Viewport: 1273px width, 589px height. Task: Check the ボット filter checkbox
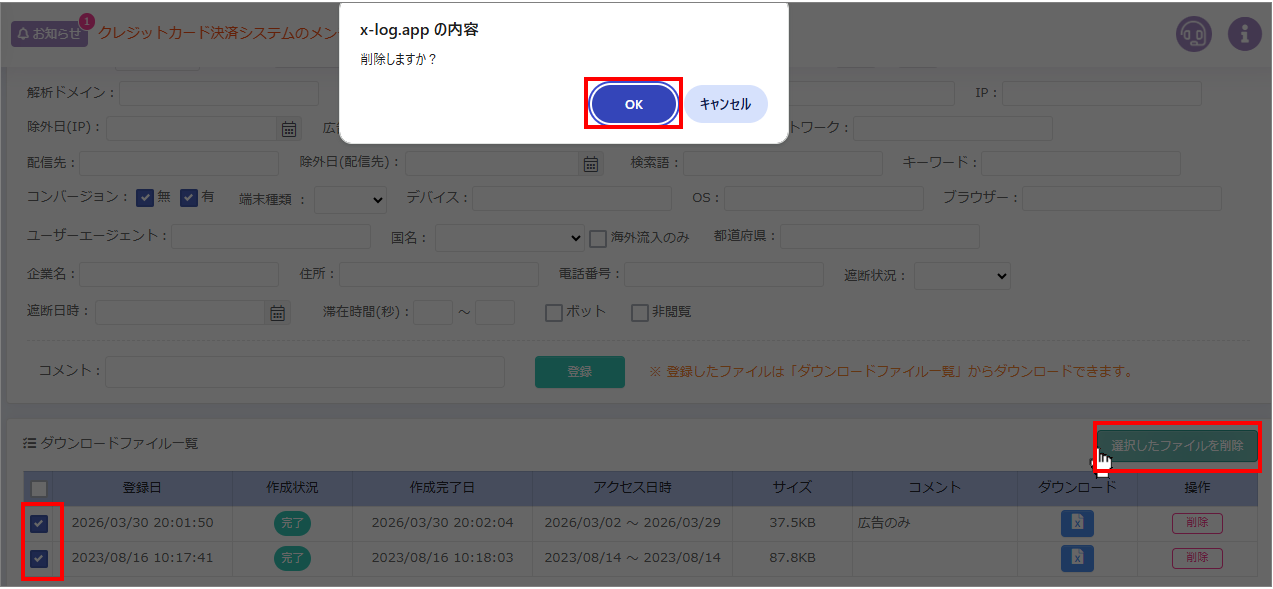[553, 313]
